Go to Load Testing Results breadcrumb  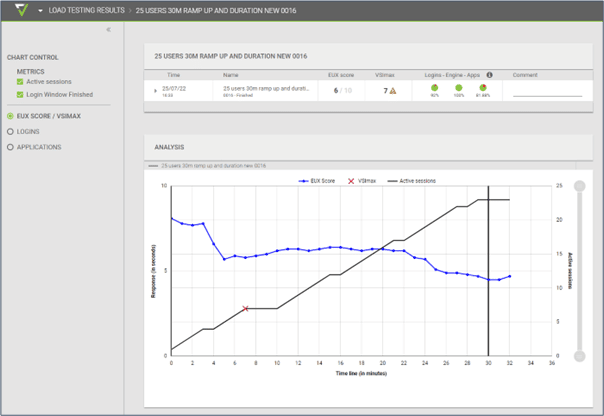[x=87, y=10]
